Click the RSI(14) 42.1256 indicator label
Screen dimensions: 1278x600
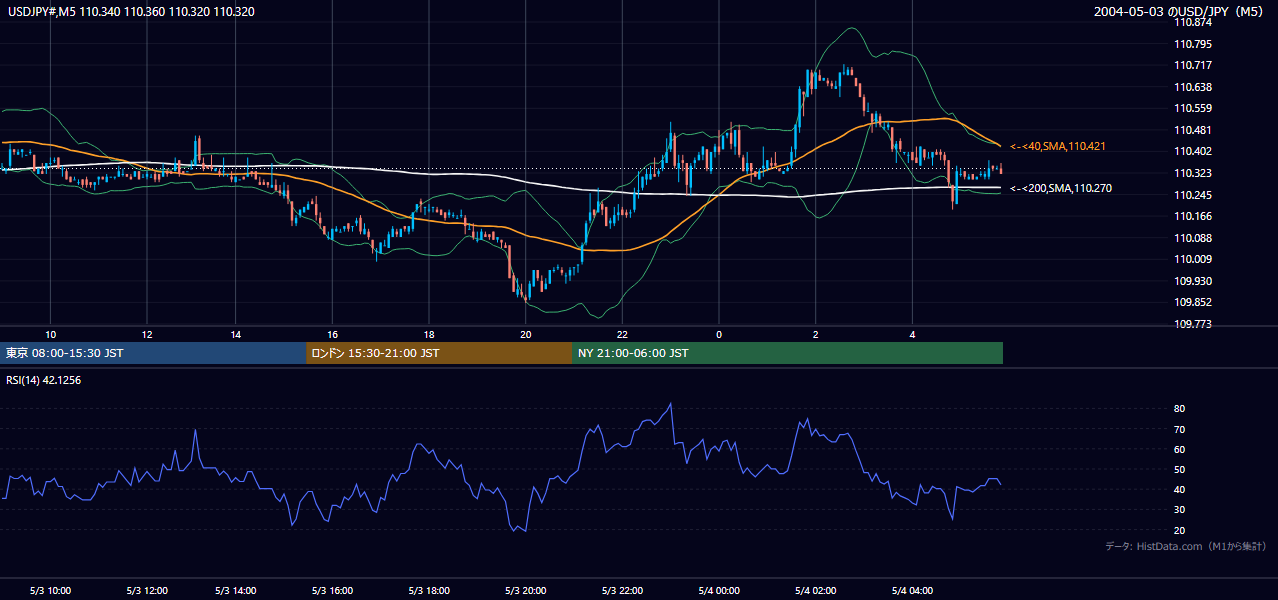pyautogui.click(x=43, y=380)
